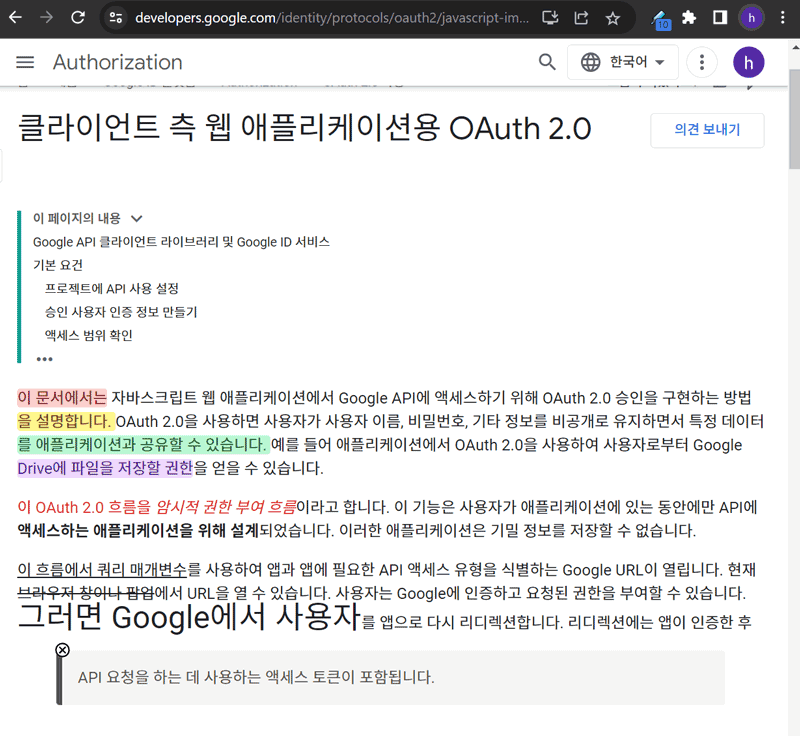Close the note box with the X icon
Viewport: 800px width, 736px height.
click(62, 650)
